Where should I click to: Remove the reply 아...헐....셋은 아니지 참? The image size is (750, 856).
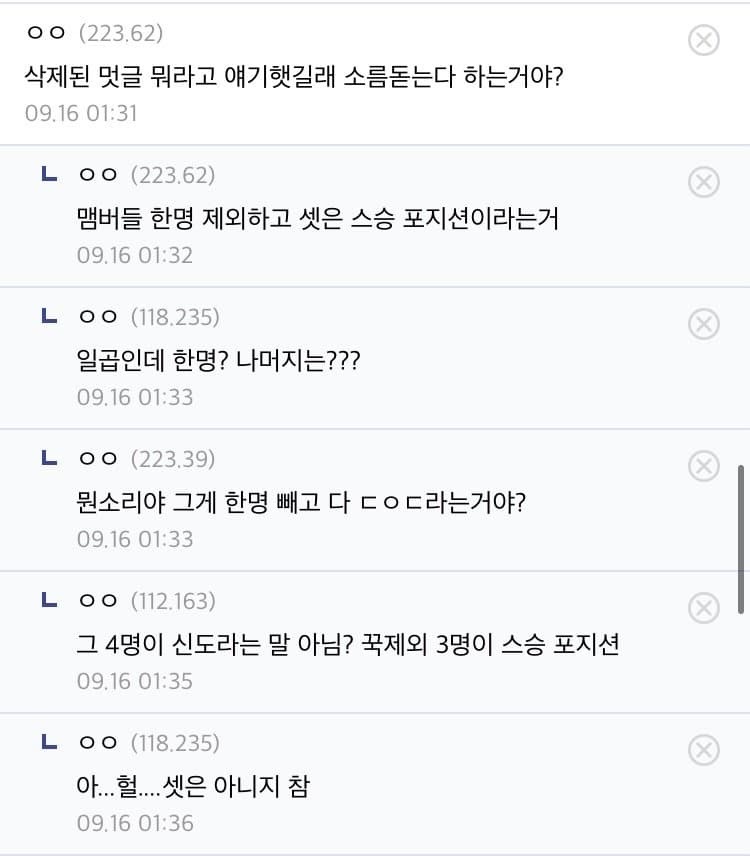704,750
